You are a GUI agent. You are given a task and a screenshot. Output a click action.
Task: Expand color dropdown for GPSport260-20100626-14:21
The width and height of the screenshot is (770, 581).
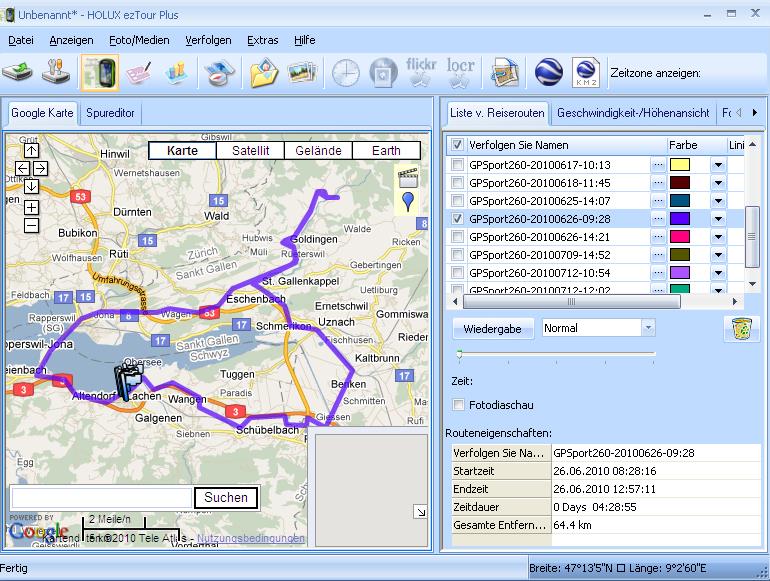[x=717, y=237]
